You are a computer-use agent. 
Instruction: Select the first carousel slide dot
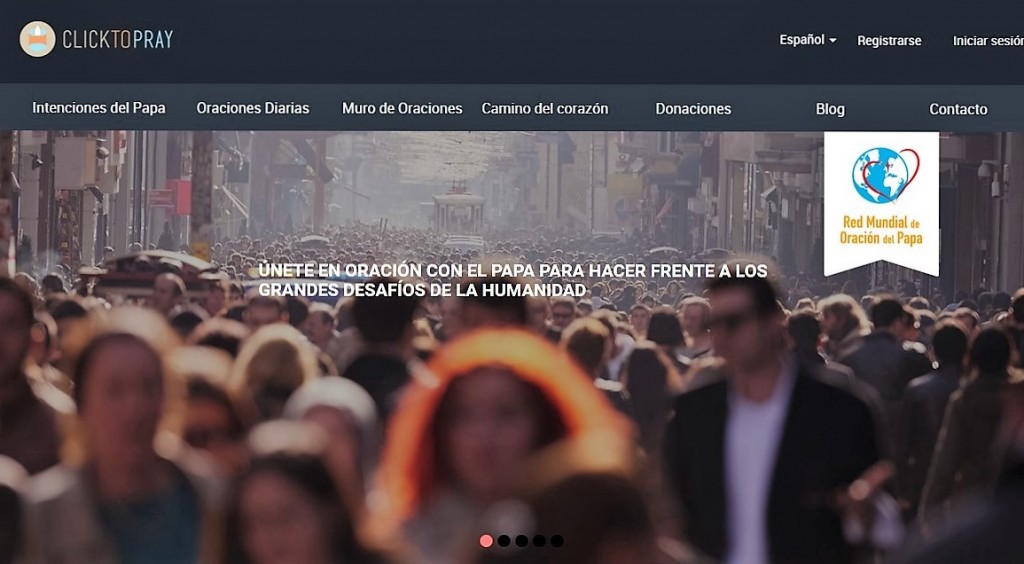(487, 541)
